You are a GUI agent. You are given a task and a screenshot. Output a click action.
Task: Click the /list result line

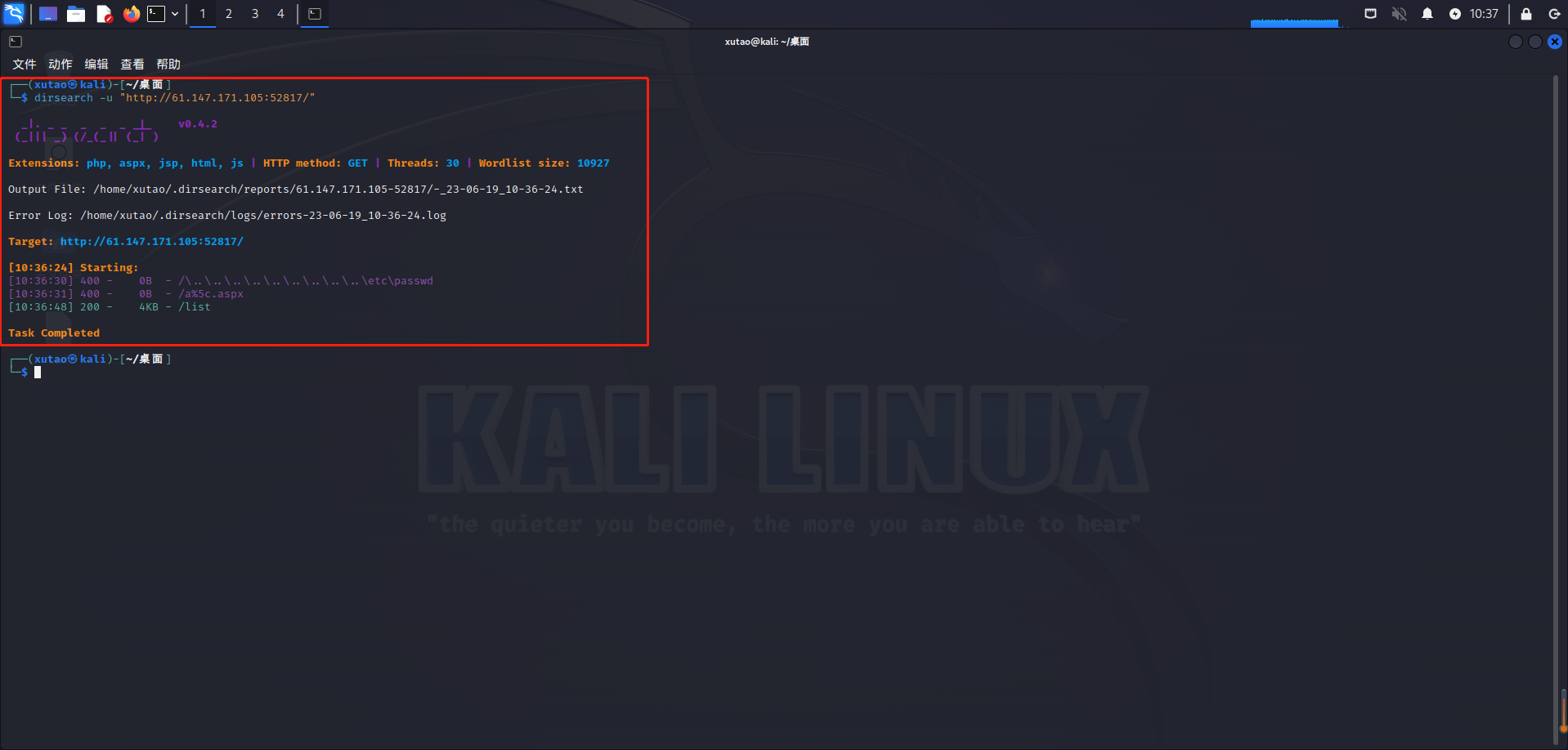110,307
